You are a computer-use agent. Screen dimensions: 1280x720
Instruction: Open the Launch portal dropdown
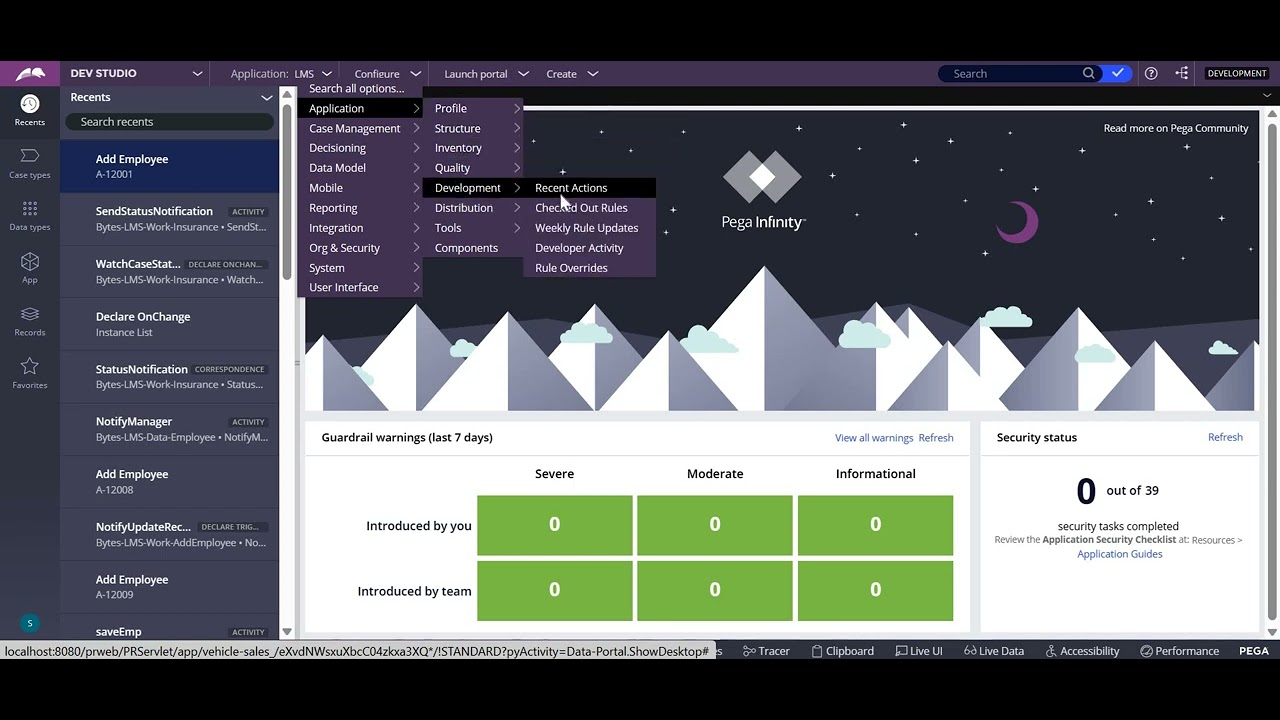coord(486,74)
